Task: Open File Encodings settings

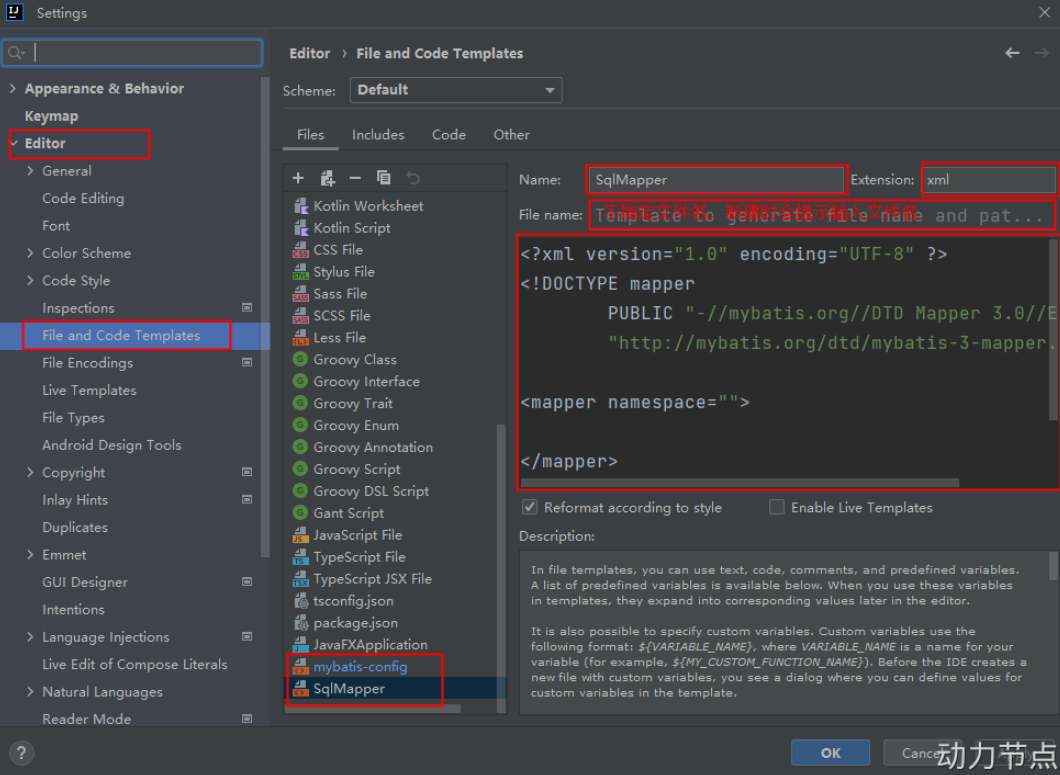Action: pyautogui.click(x=87, y=363)
